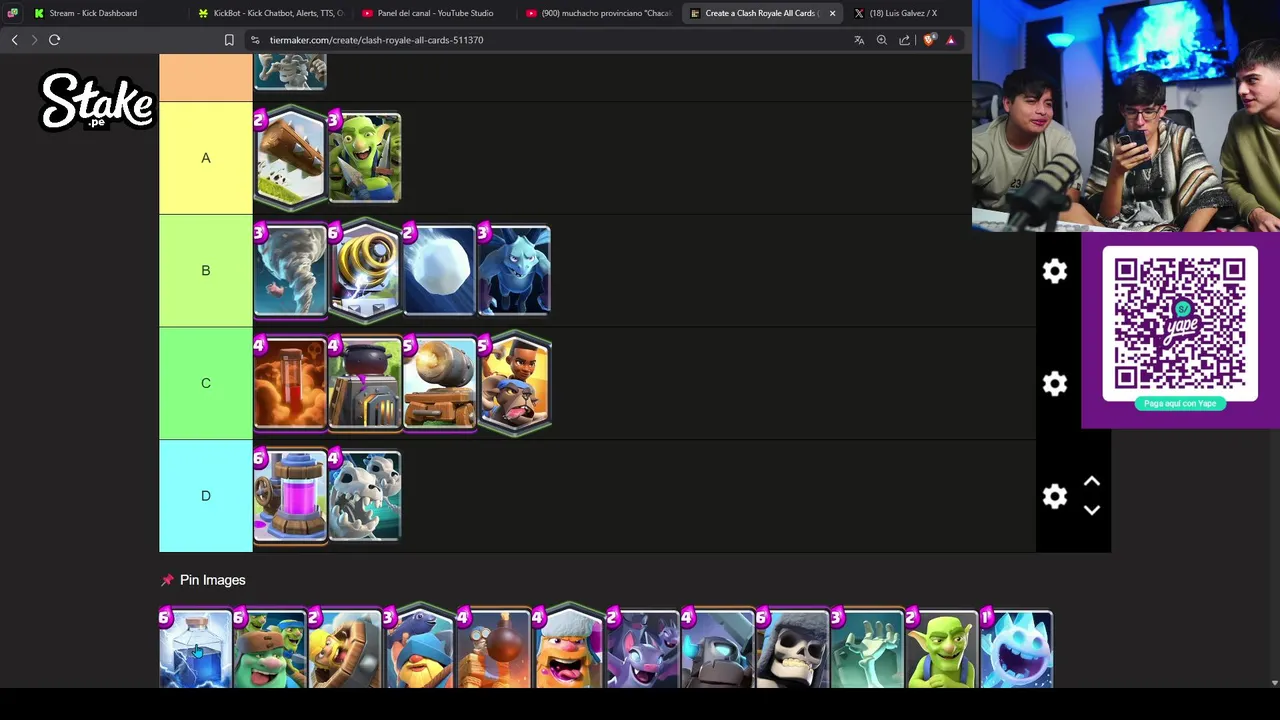The height and width of the screenshot is (720, 1280).
Task: Switch to Luis Galvez X tab
Action: click(903, 13)
